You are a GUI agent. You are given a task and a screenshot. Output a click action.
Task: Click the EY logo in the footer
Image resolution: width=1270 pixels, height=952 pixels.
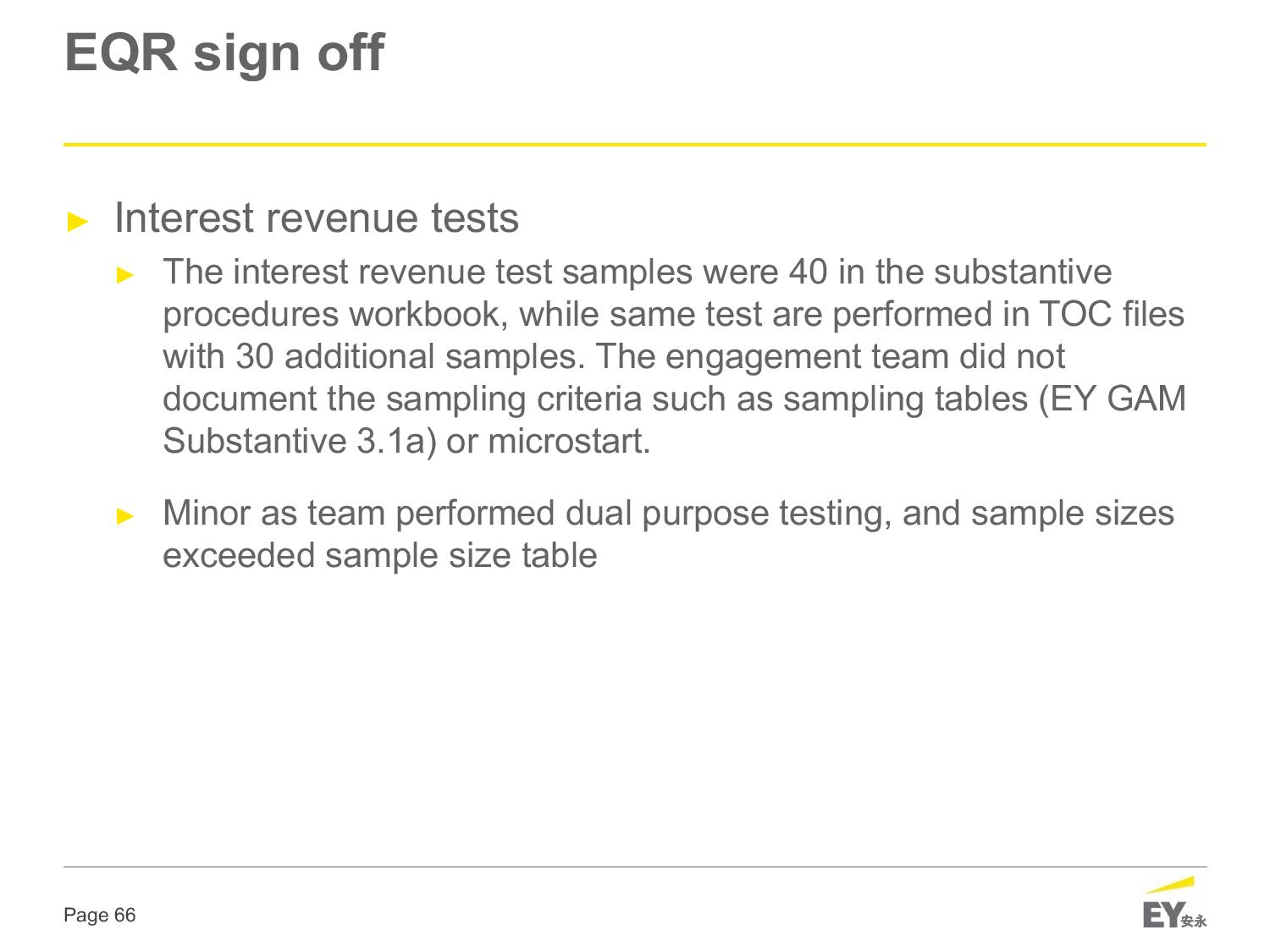click(x=1161, y=916)
